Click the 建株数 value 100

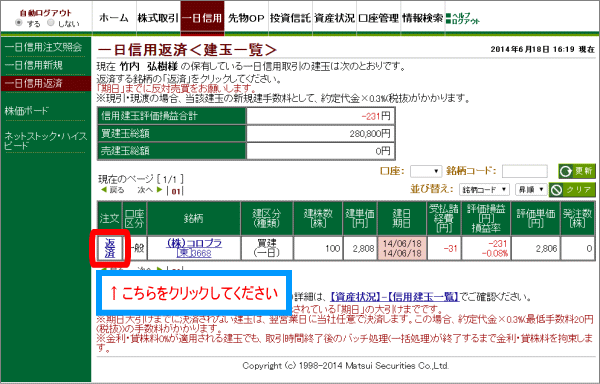click(333, 249)
